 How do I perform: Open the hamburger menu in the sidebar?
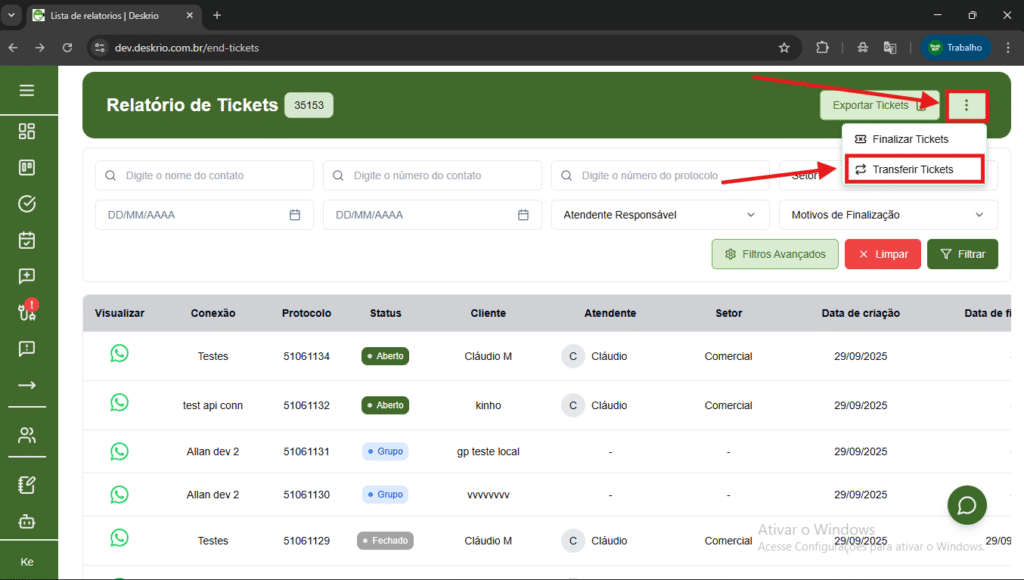click(27, 90)
